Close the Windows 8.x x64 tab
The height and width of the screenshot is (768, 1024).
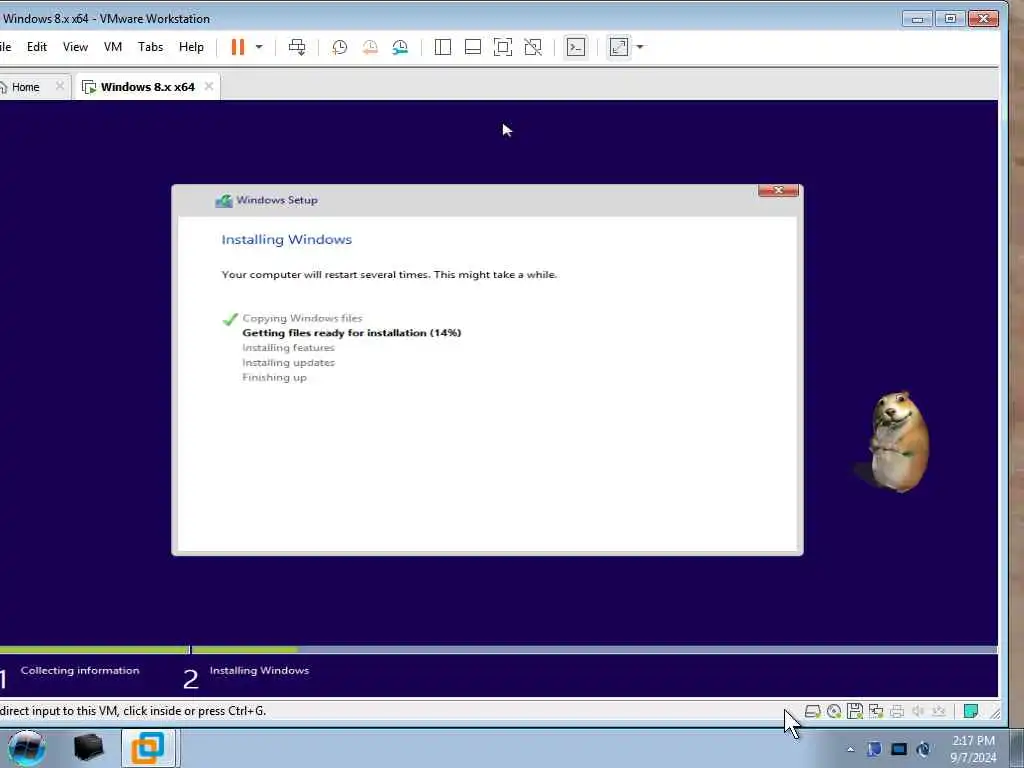[209, 86]
